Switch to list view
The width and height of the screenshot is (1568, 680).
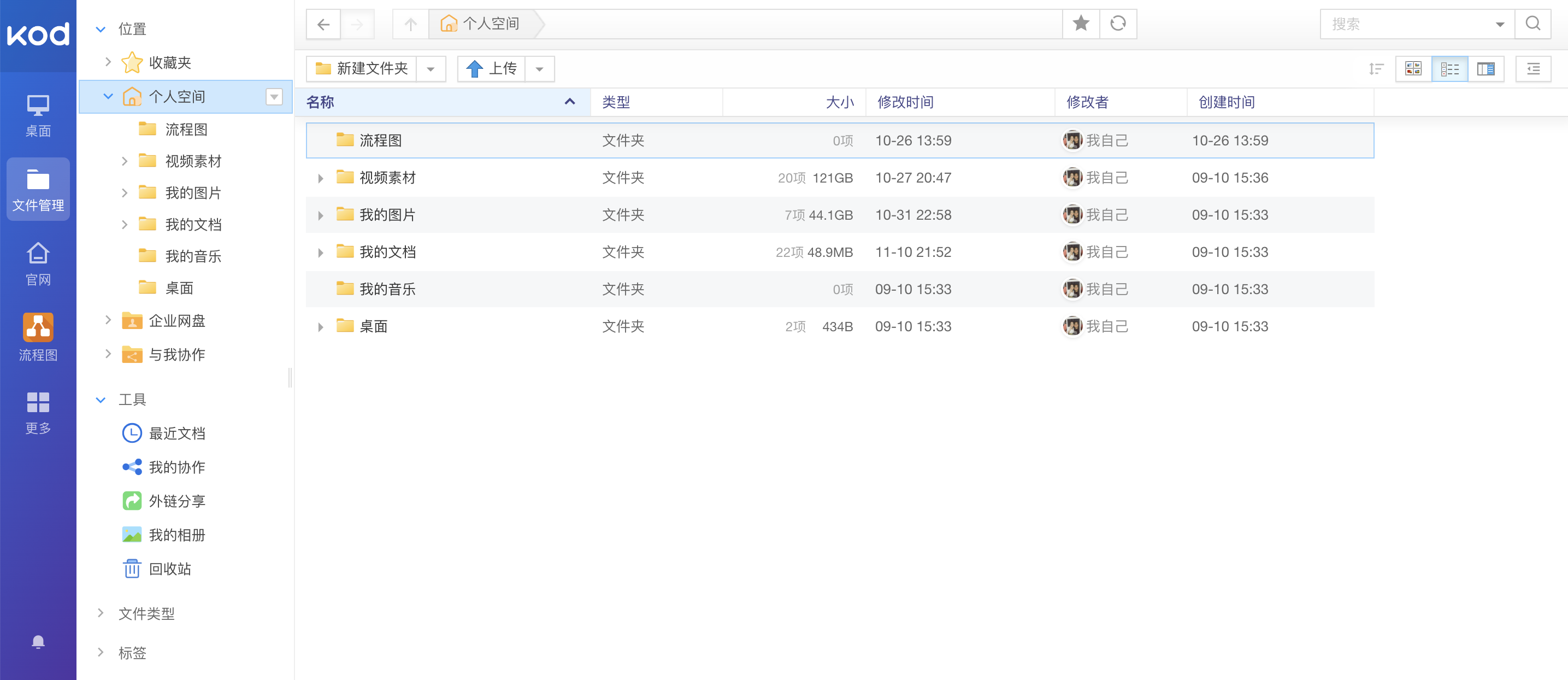[1450, 69]
